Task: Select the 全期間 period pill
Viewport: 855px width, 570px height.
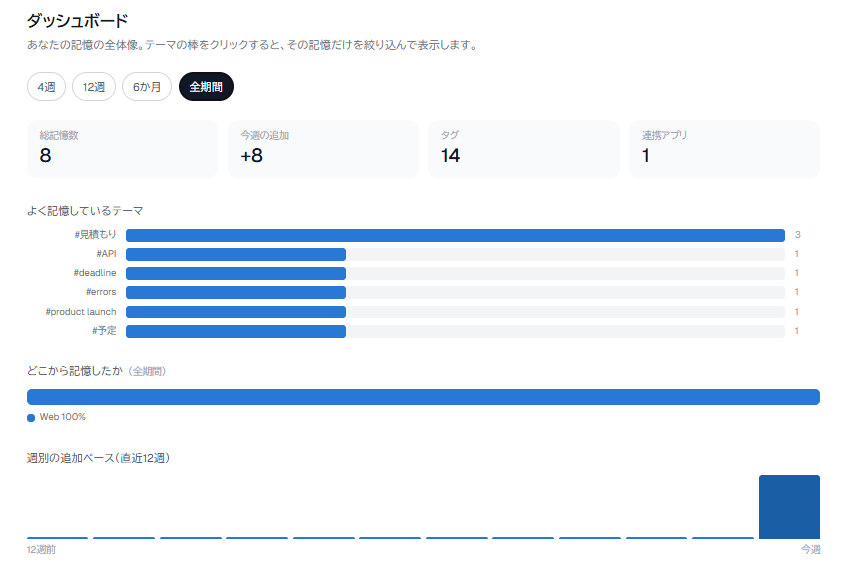Action: (x=206, y=87)
